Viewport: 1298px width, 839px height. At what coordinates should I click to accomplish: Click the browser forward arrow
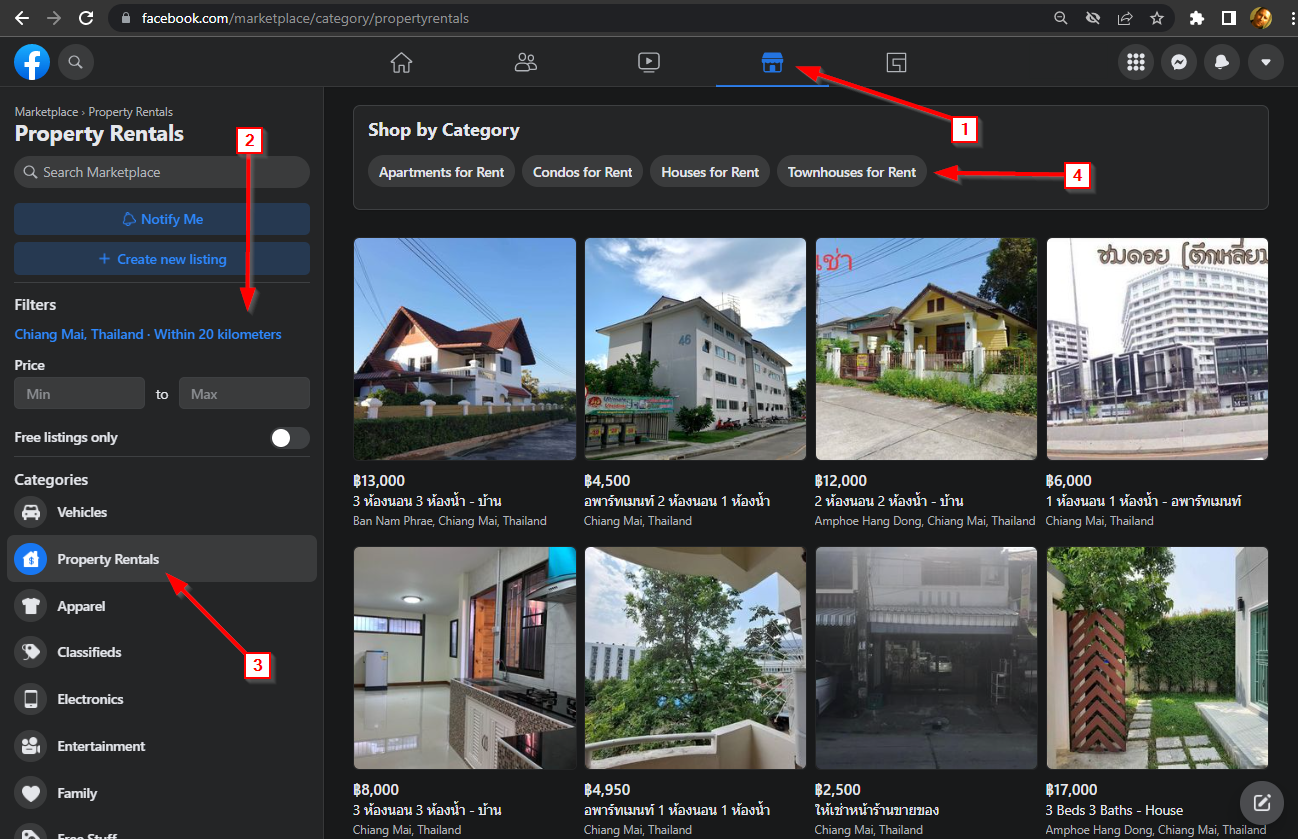click(x=54, y=18)
